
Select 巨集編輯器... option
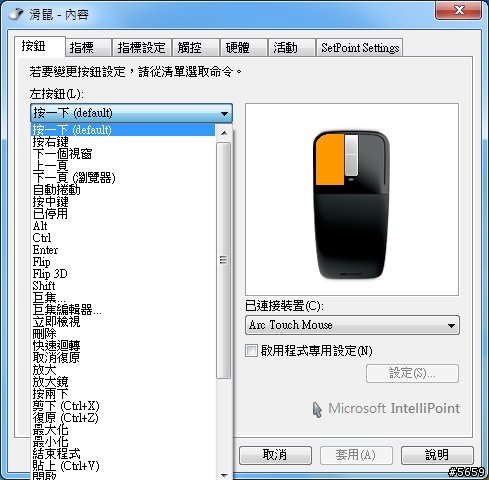[x=123, y=310]
